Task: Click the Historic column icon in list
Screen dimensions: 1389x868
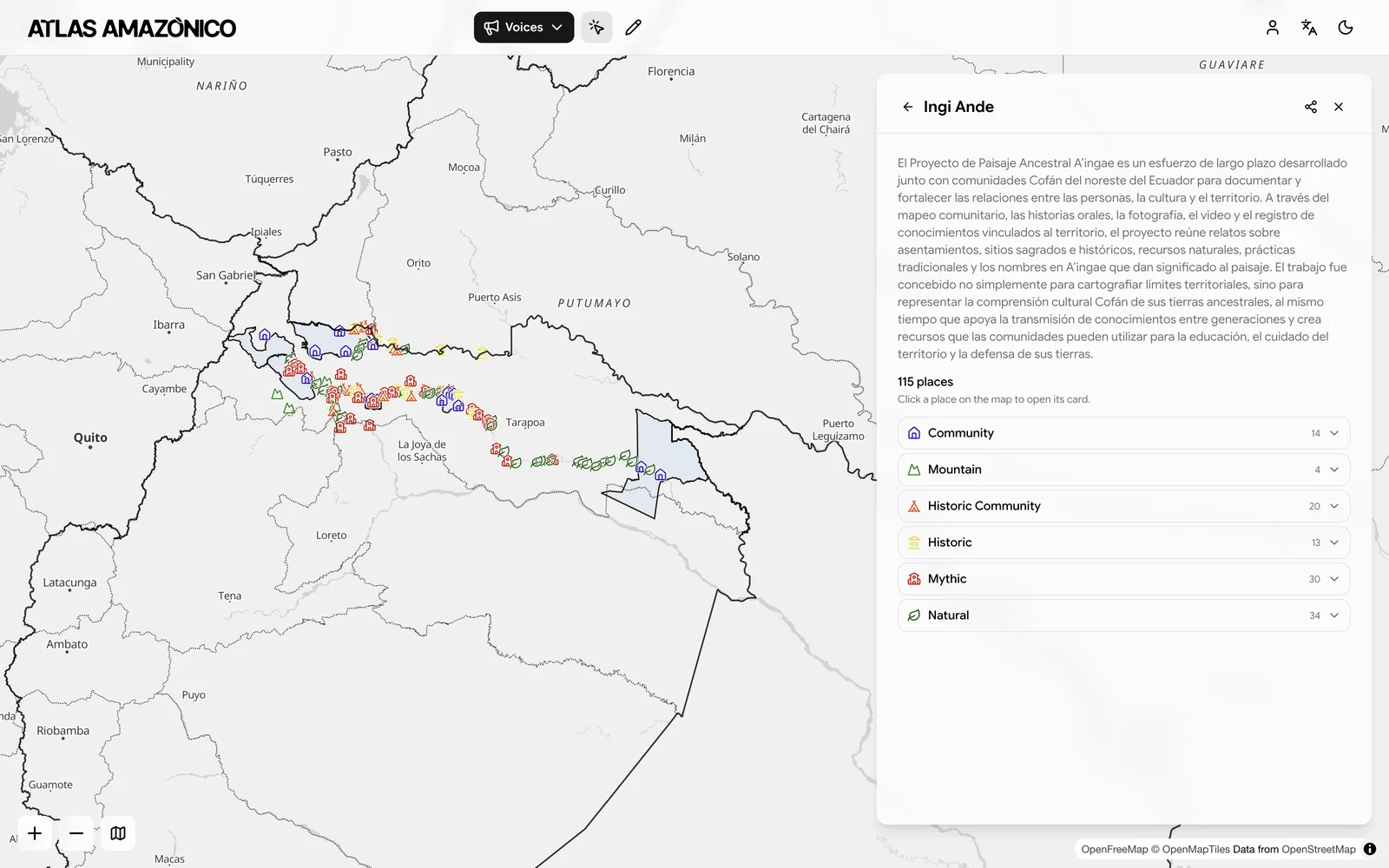Action: click(x=913, y=542)
